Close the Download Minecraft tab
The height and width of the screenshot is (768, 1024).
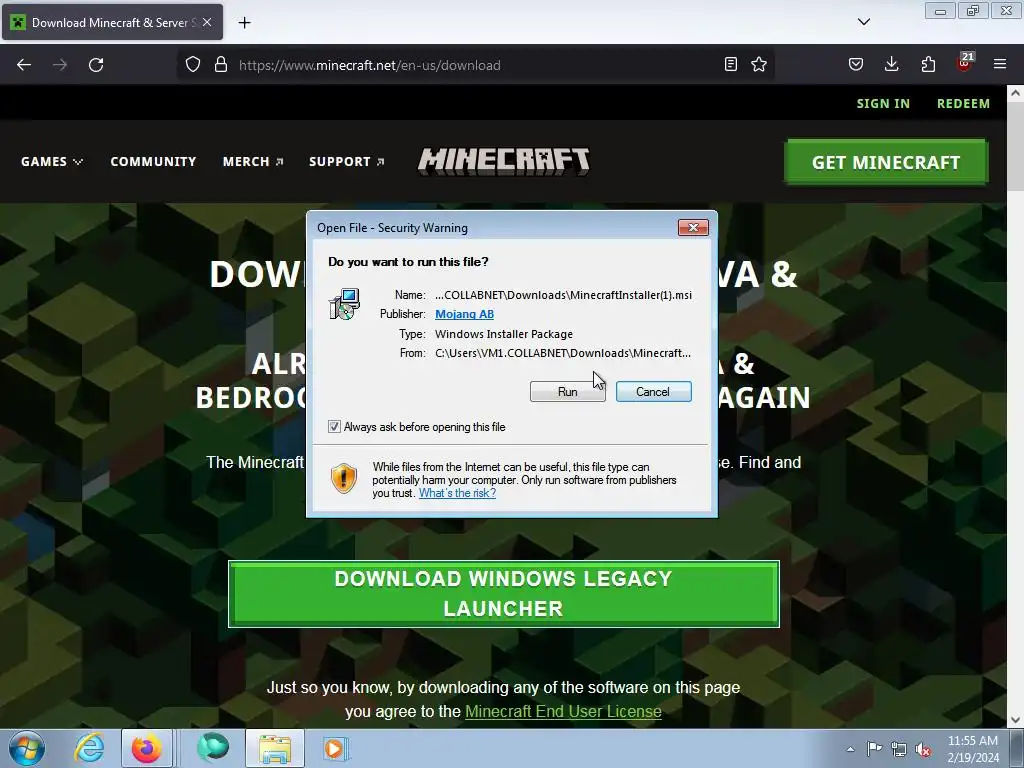click(207, 22)
